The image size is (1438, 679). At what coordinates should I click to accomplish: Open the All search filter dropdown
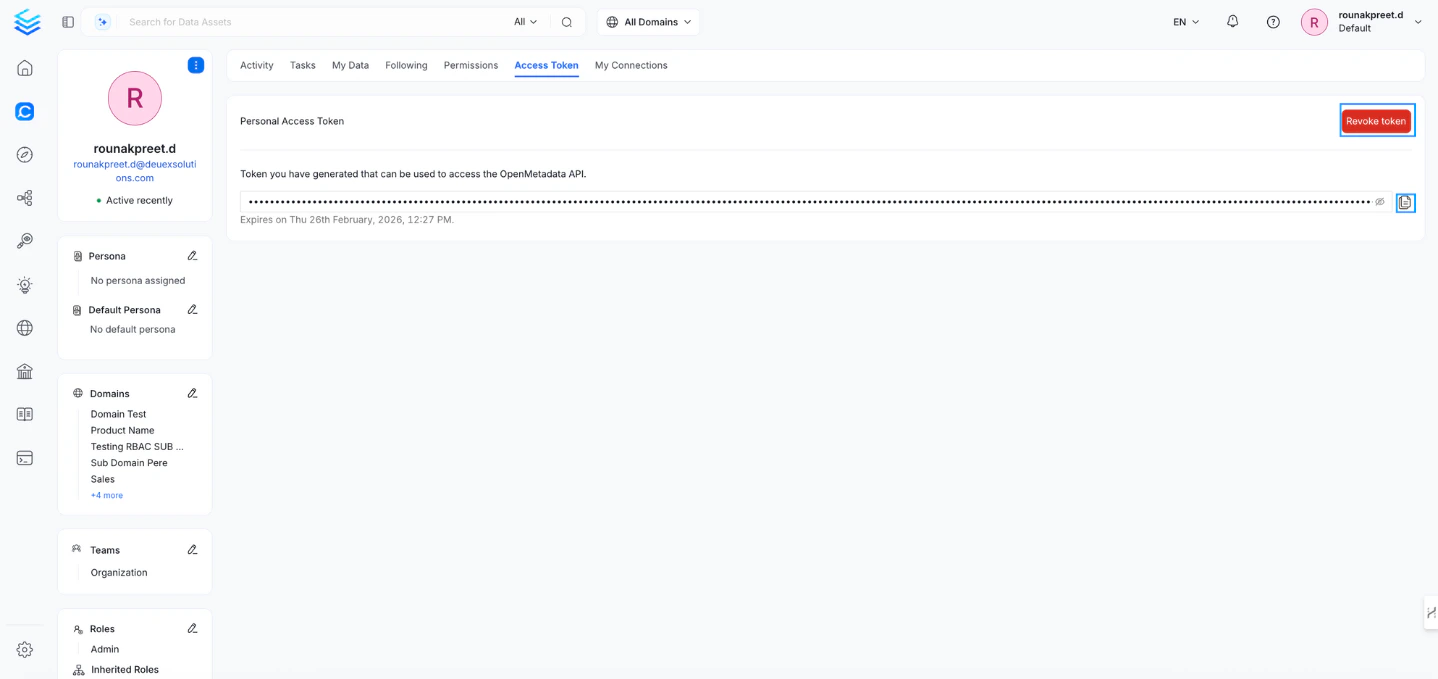525,22
